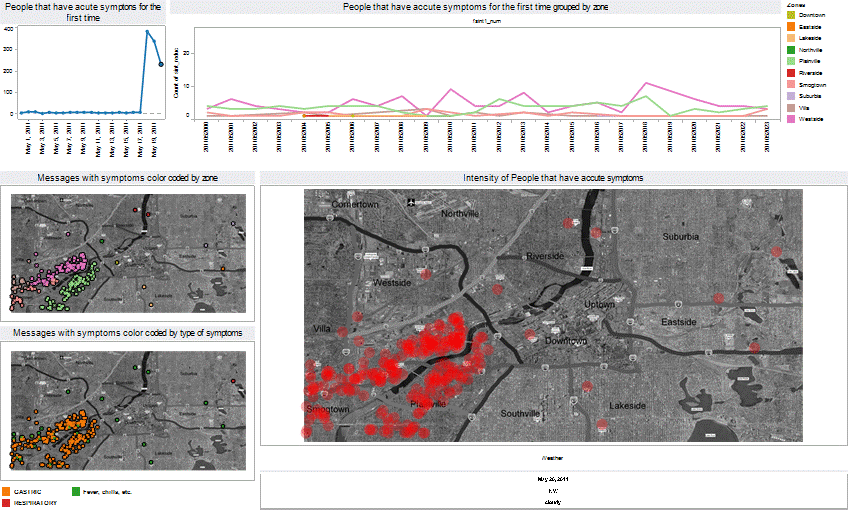Click the red intensity dot in Suburbia
Viewport: 848px width, 510px height.
coord(777,251)
